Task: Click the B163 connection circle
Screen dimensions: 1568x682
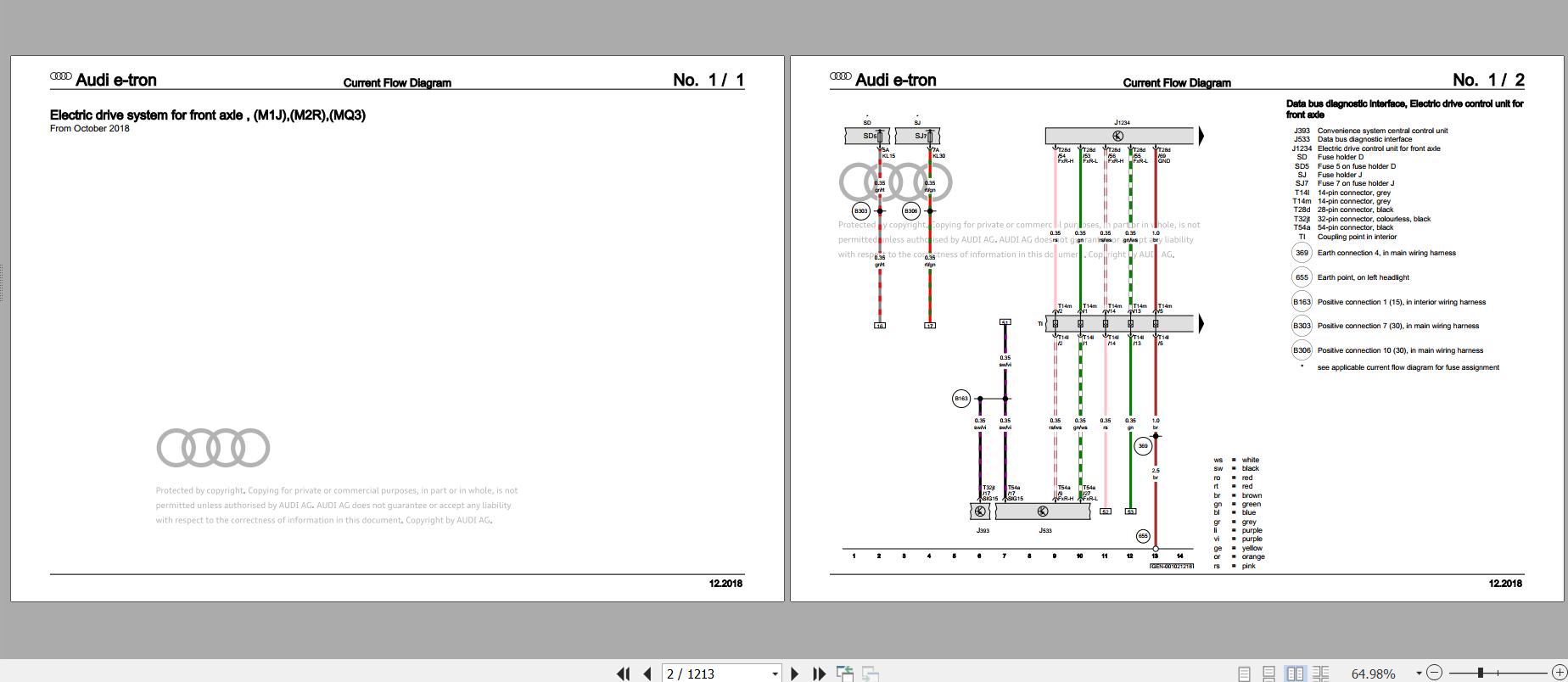Action: (960, 399)
